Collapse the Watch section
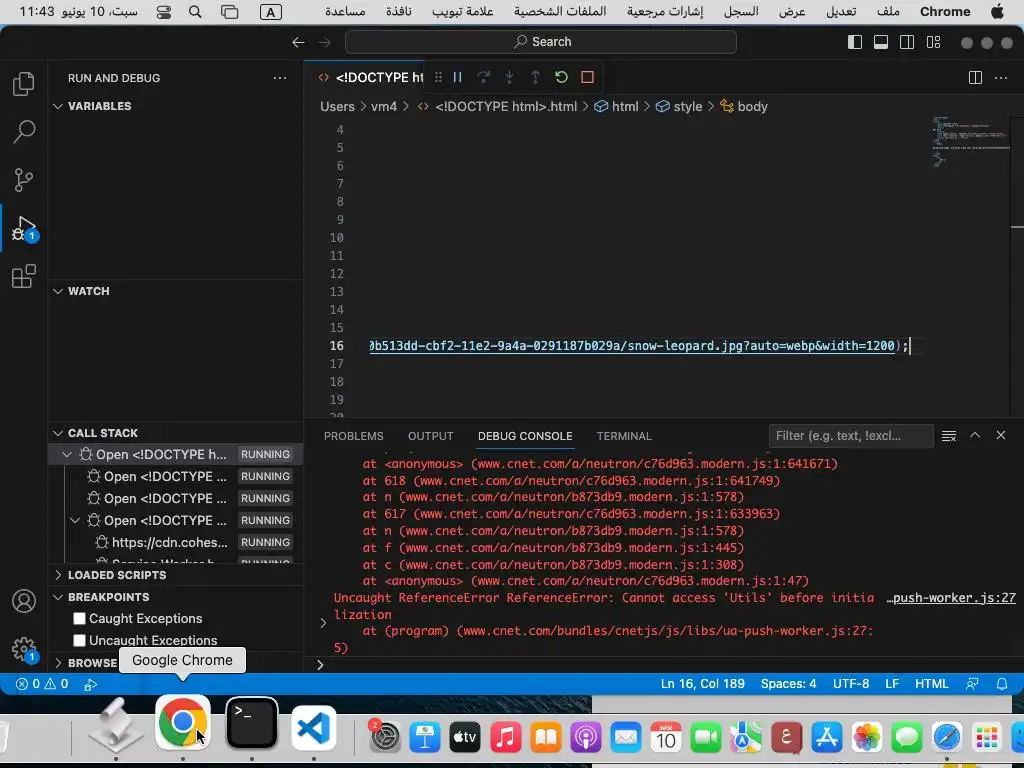The height and width of the screenshot is (768, 1024). (x=58, y=291)
